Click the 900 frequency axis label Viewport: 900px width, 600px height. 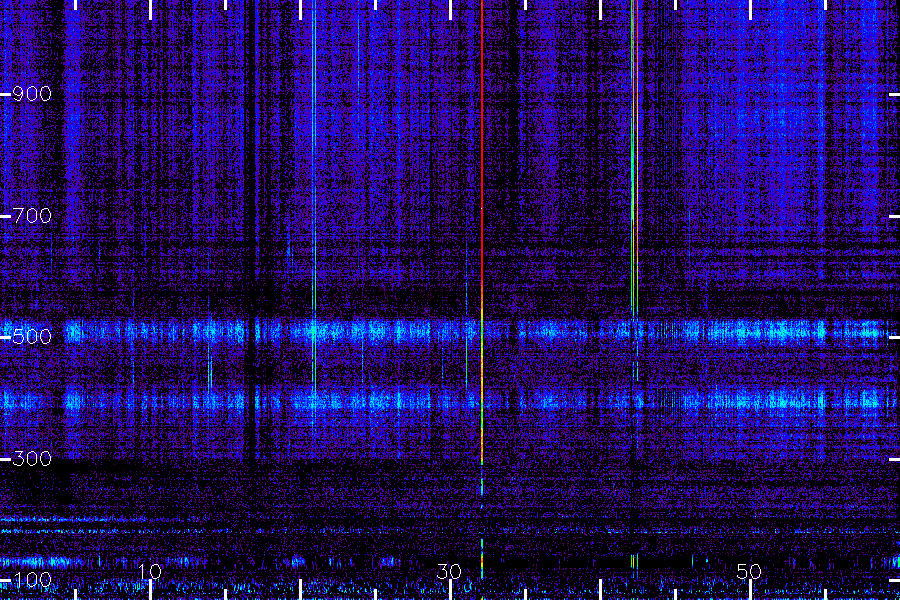click(x=32, y=94)
